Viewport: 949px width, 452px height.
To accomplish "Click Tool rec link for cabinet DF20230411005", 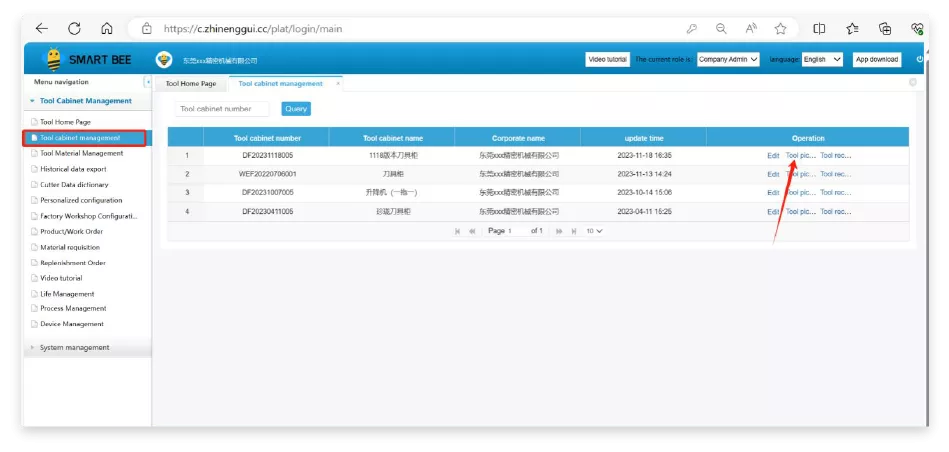I will pos(836,212).
